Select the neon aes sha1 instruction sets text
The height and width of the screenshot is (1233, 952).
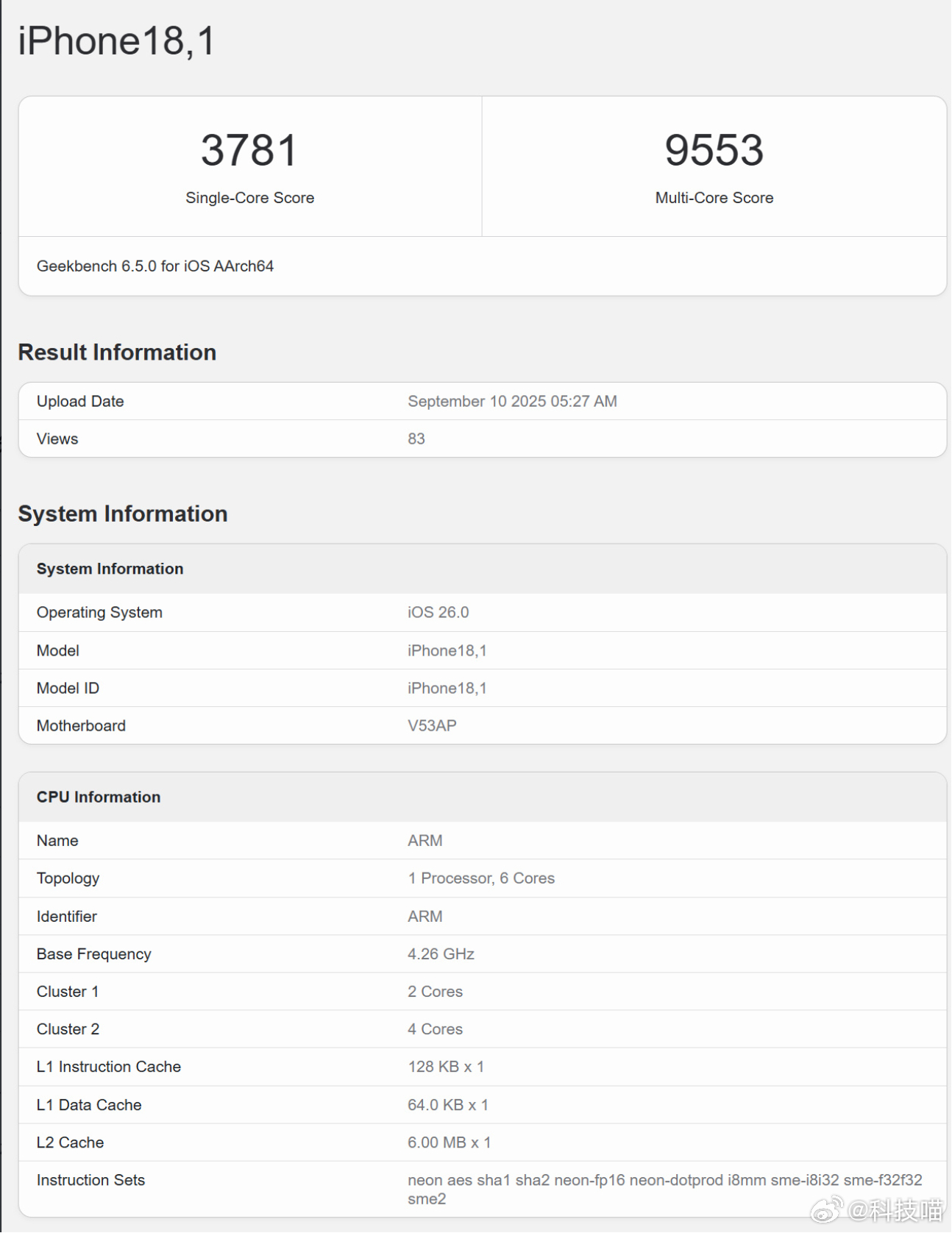665,1190
